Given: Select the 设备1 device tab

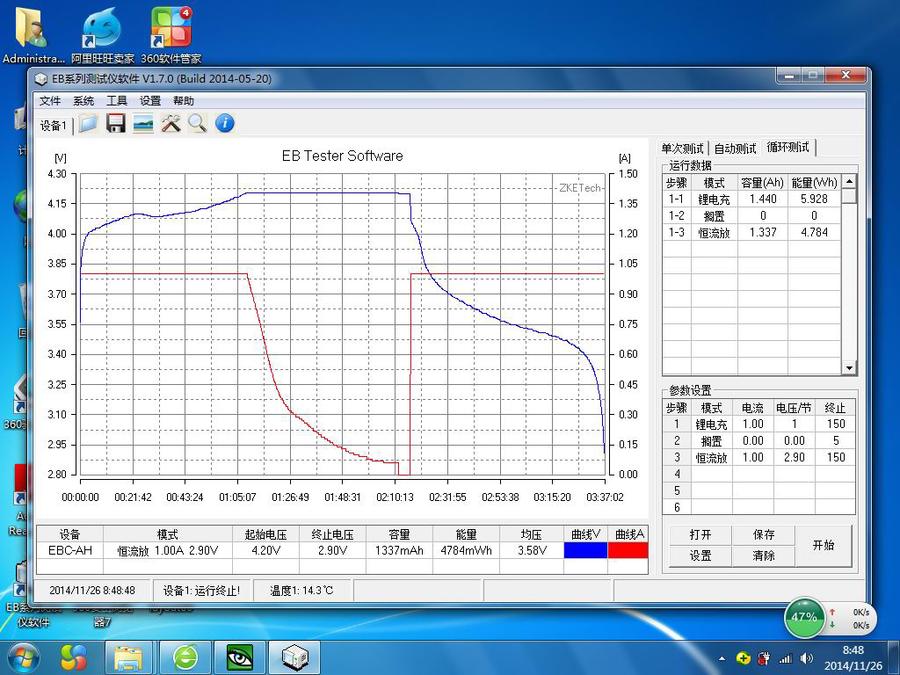Looking at the screenshot, I should (53, 125).
